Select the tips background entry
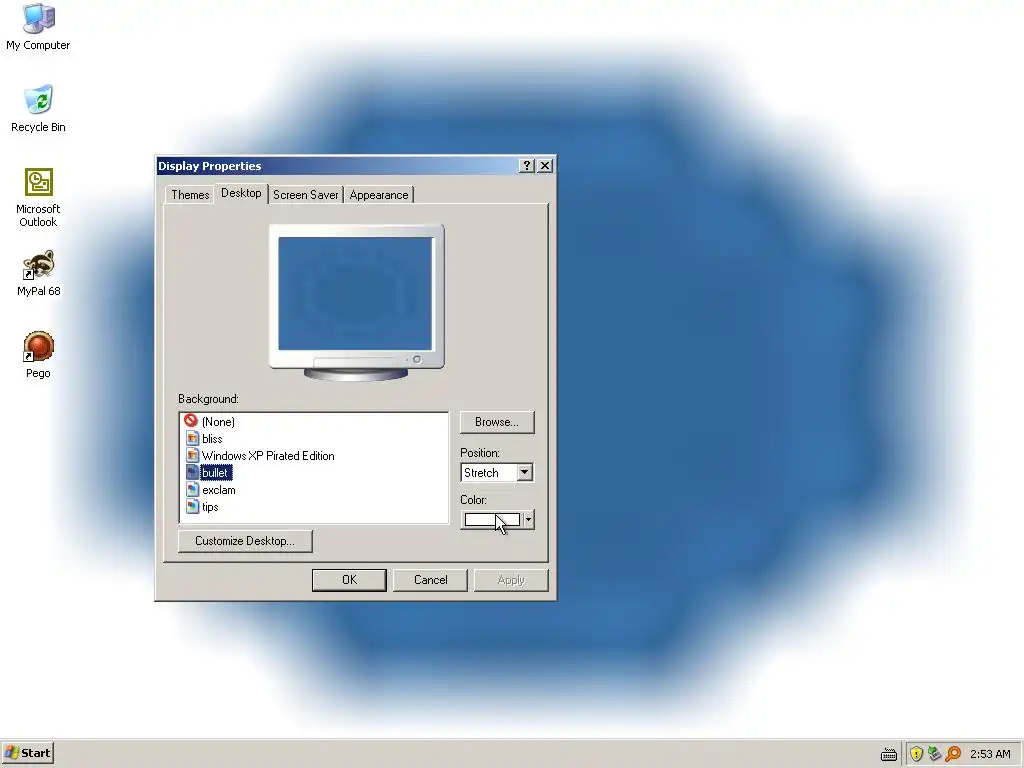 (x=210, y=507)
